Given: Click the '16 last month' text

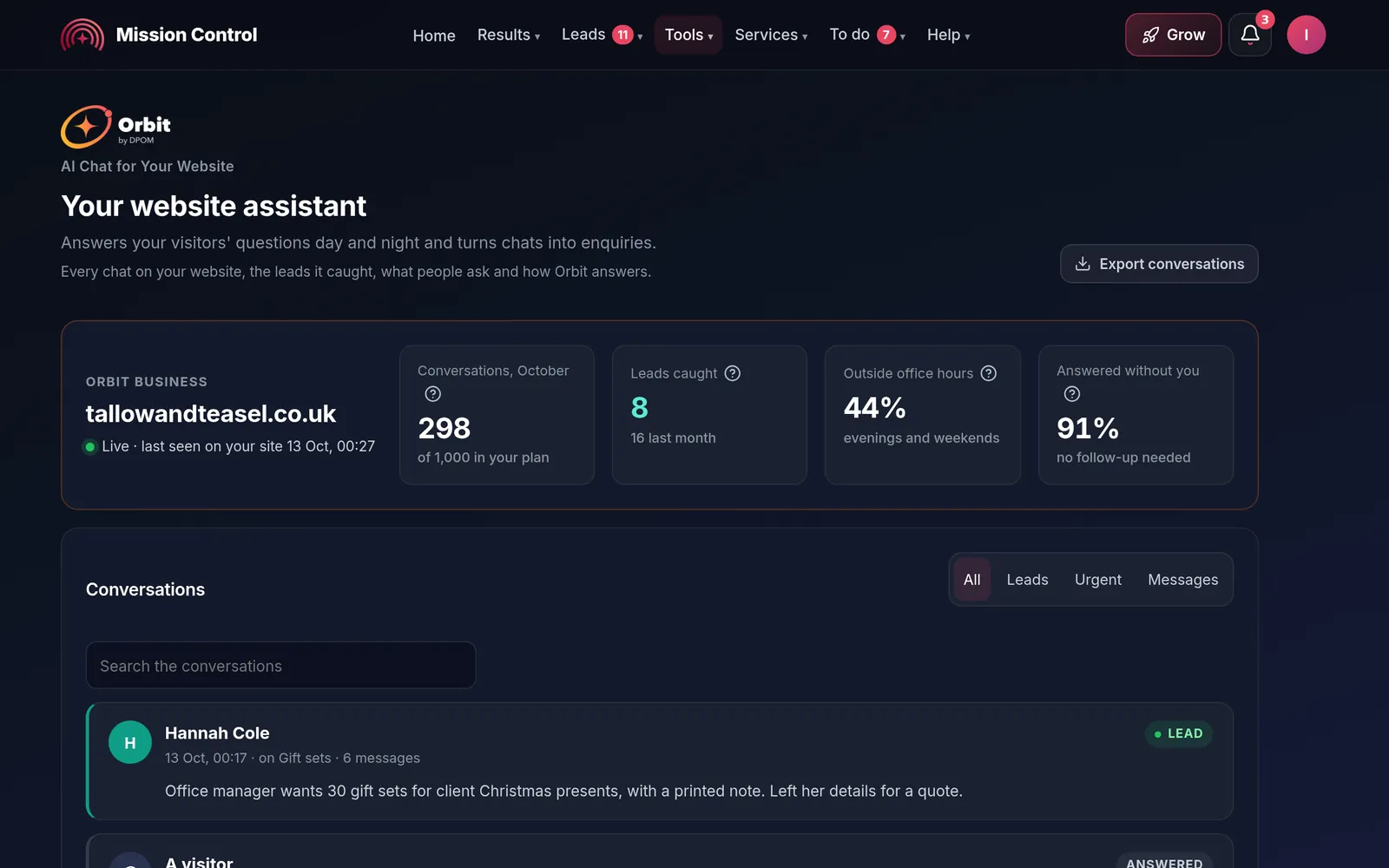Looking at the screenshot, I should click(x=673, y=438).
